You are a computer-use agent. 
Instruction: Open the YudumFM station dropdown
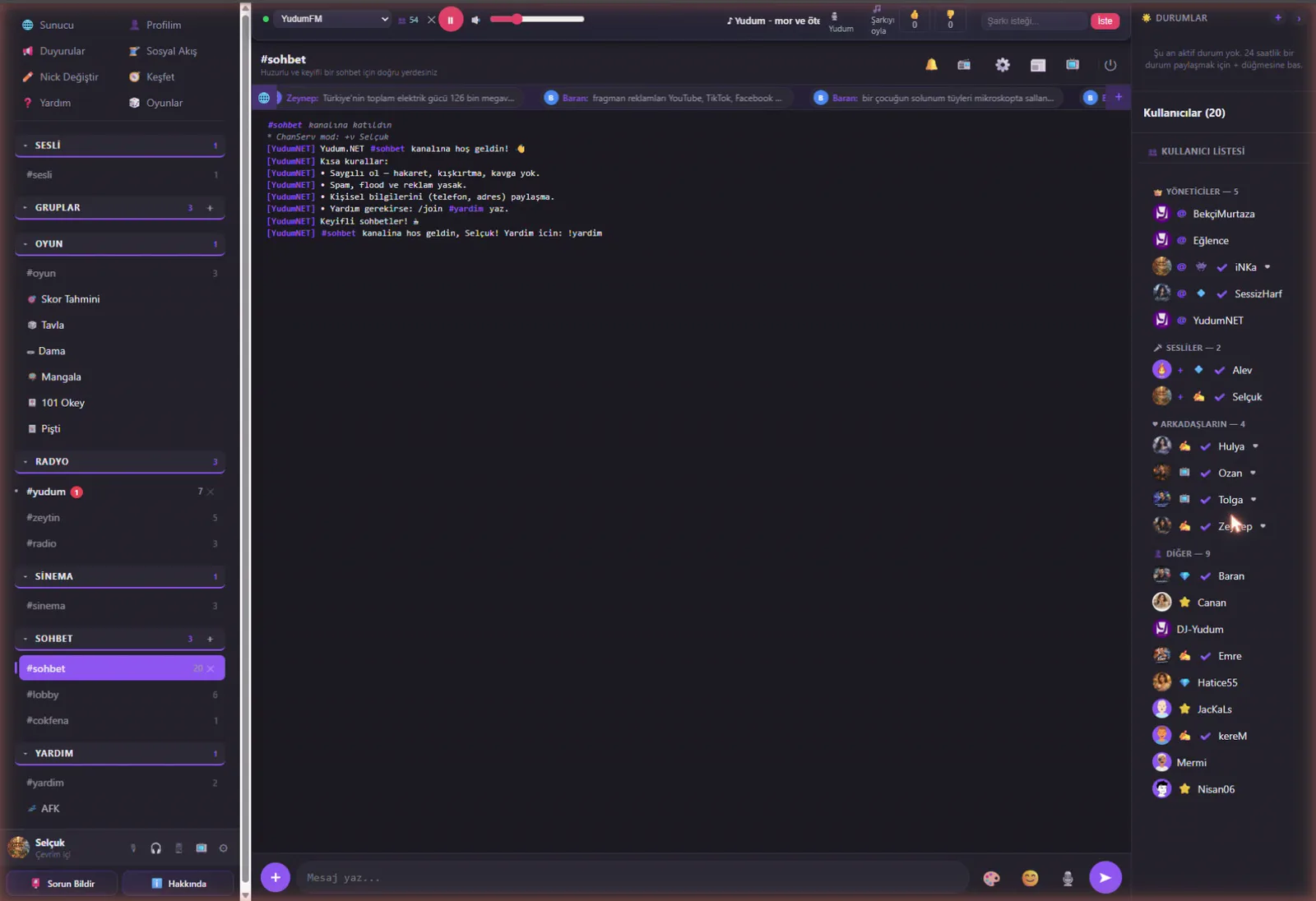pos(333,19)
